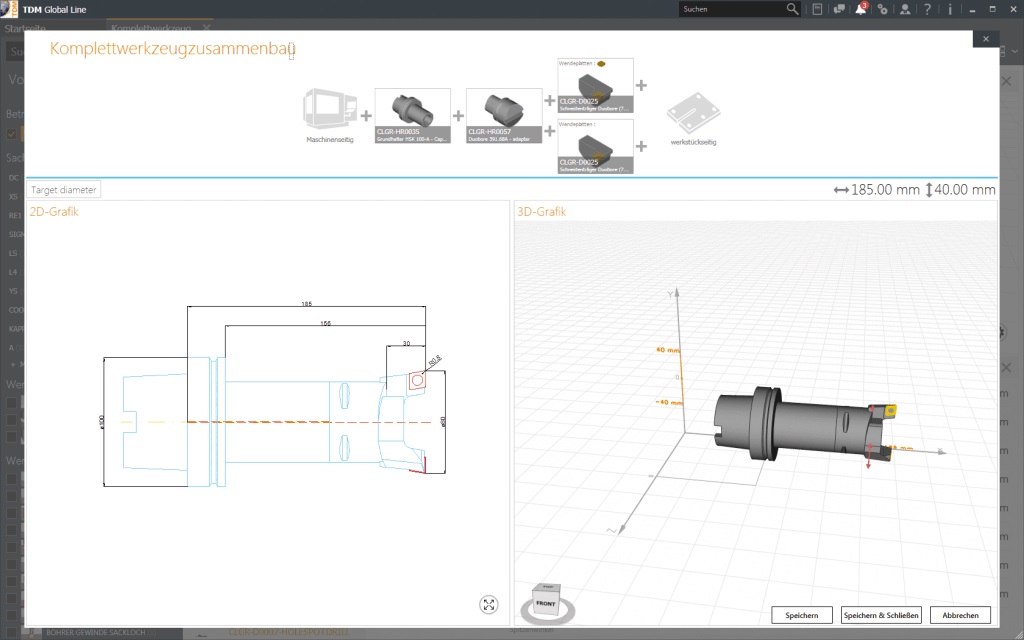The height and width of the screenshot is (640, 1024).
Task: Click plus before the upper CLGR-D0025 tile
Action: [x=550, y=100]
